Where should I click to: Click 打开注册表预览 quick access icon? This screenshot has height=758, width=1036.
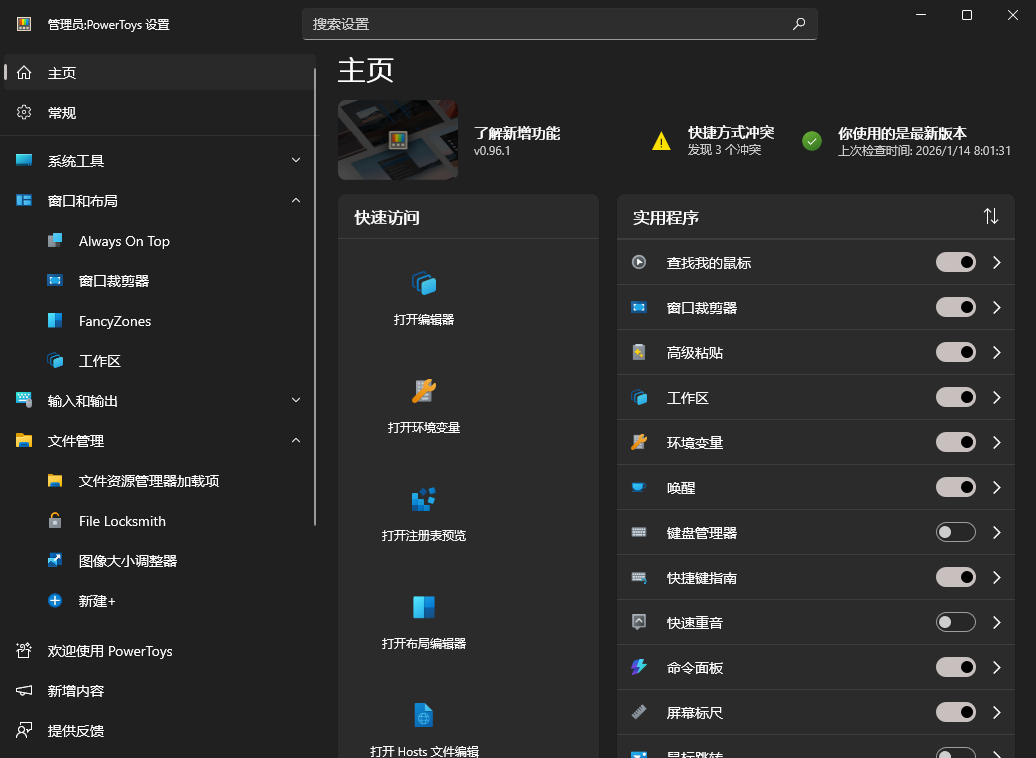pyautogui.click(x=424, y=499)
